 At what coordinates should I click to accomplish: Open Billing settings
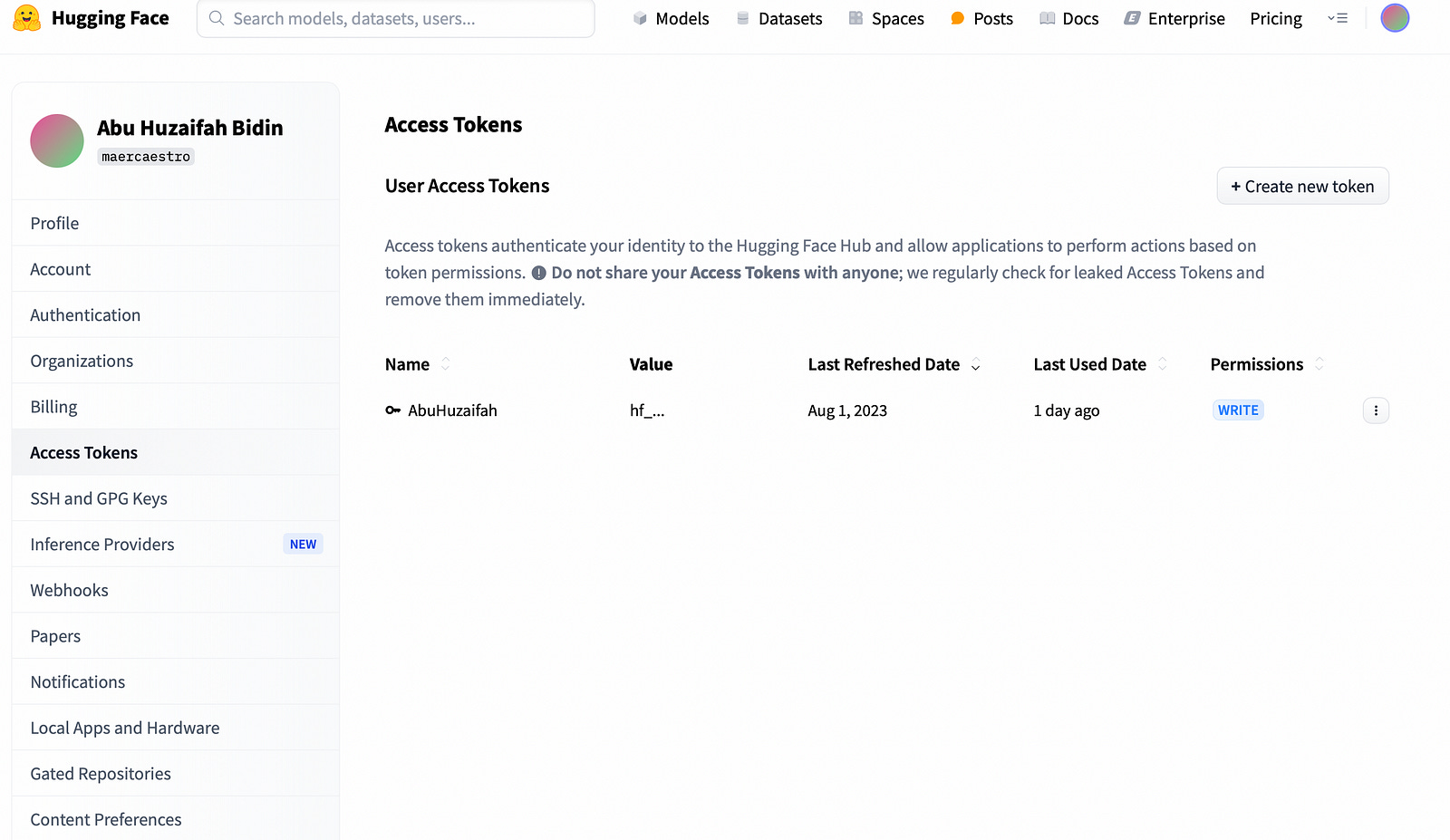(176, 407)
